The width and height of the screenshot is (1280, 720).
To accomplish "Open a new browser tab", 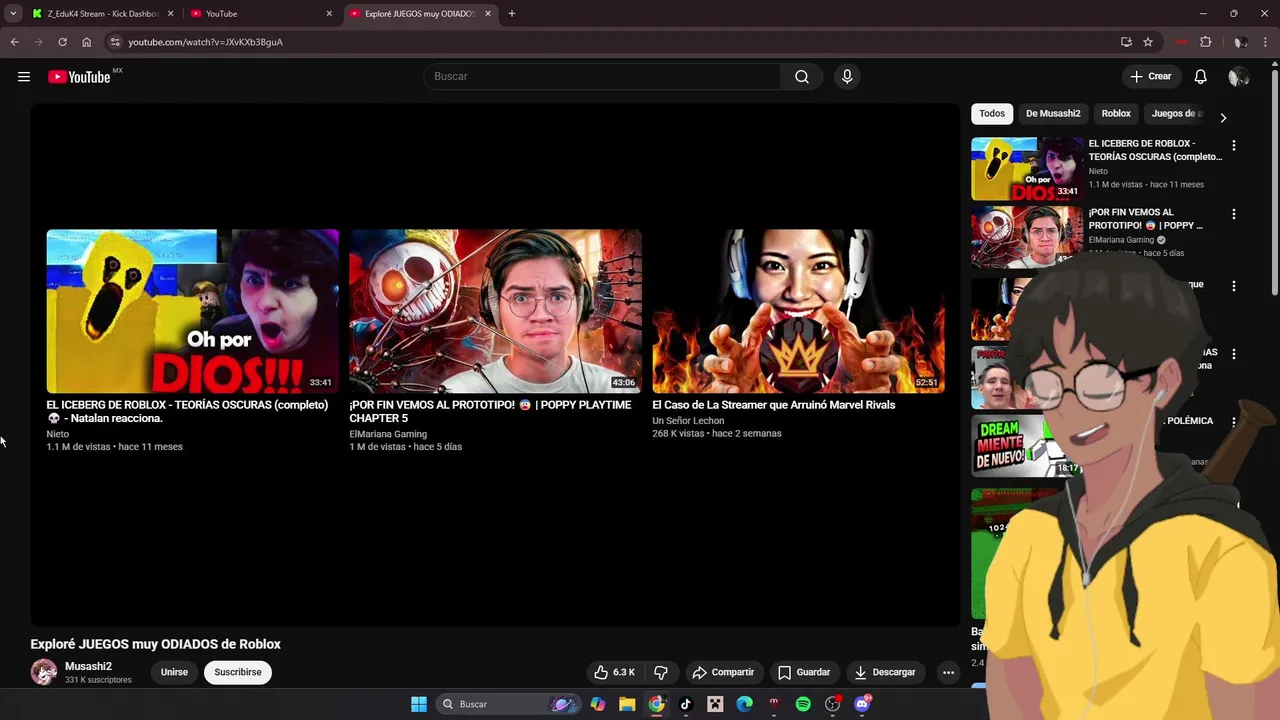I will [512, 14].
